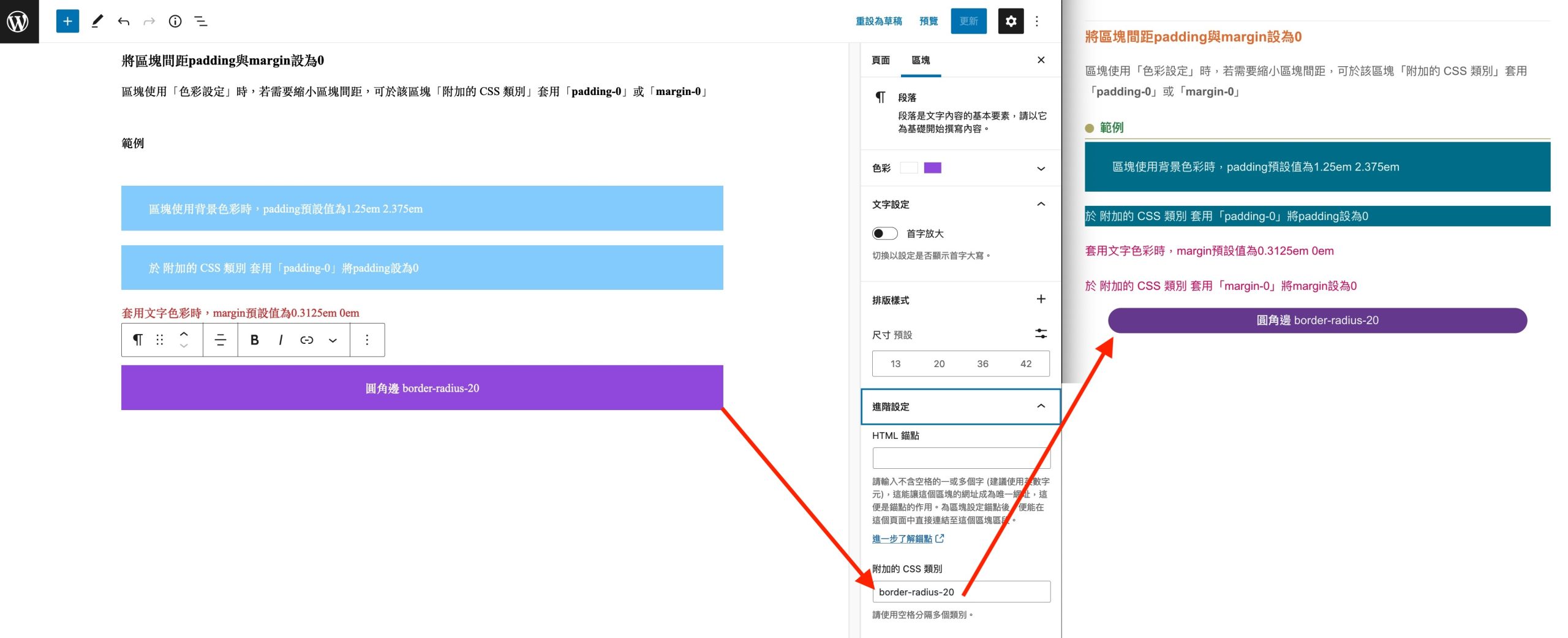Click the teal padding-0 bar in preview
Viewport: 1568px width, 638px height.
pyautogui.click(x=1317, y=216)
